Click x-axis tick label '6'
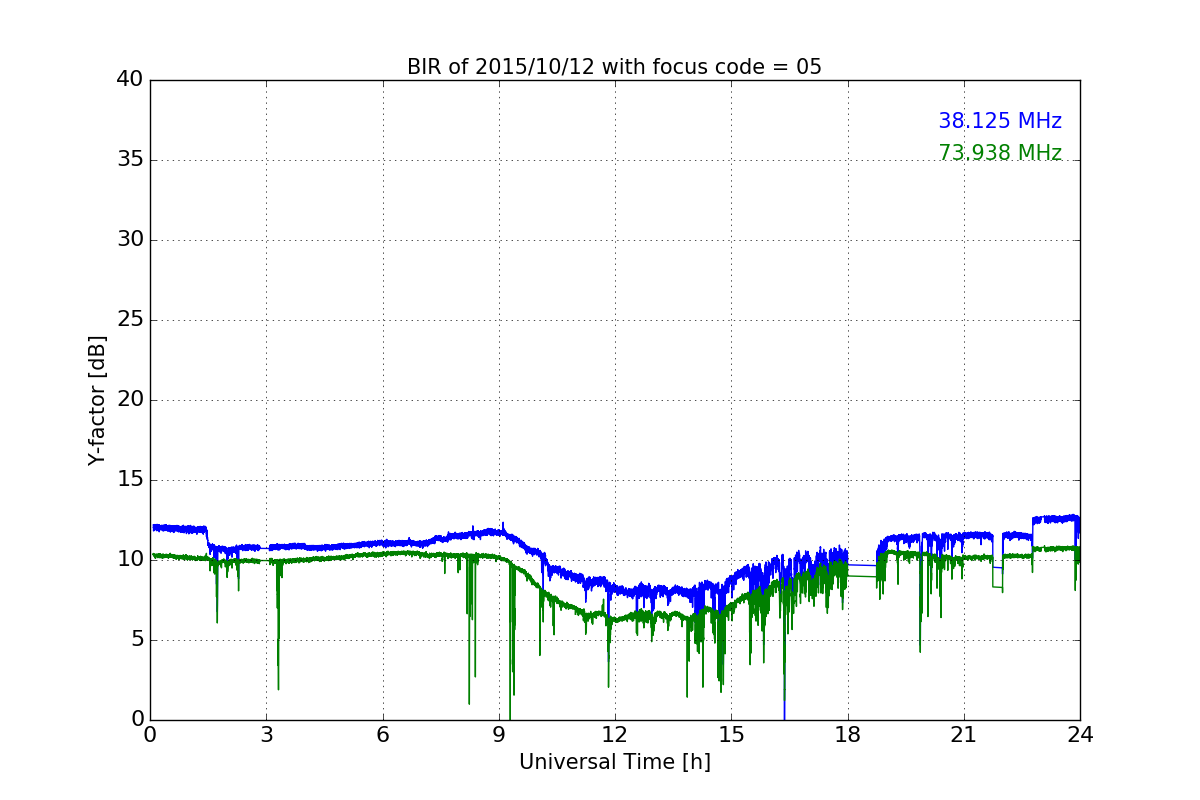 [382, 735]
